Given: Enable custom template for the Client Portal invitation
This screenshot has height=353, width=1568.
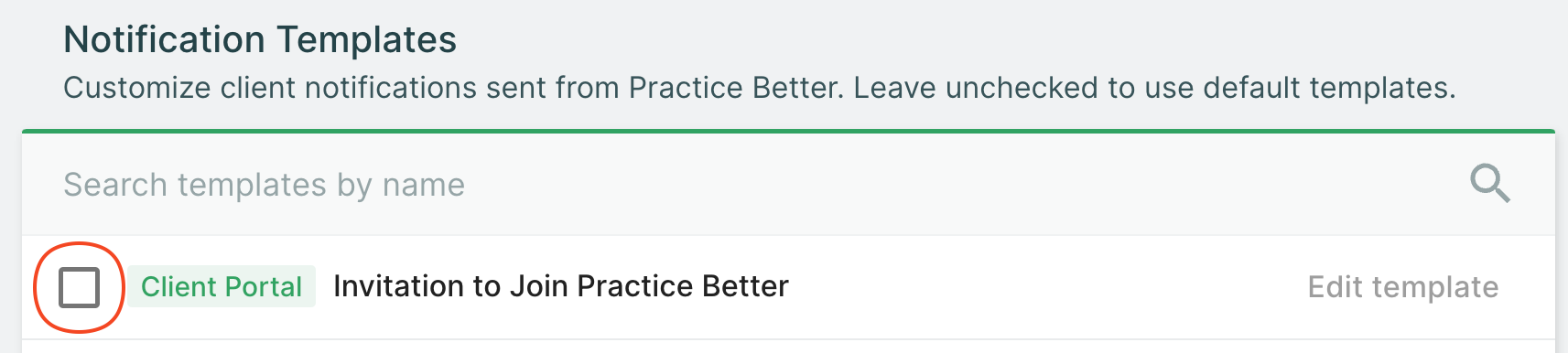Looking at the screenshot, I should pos(79,287).
